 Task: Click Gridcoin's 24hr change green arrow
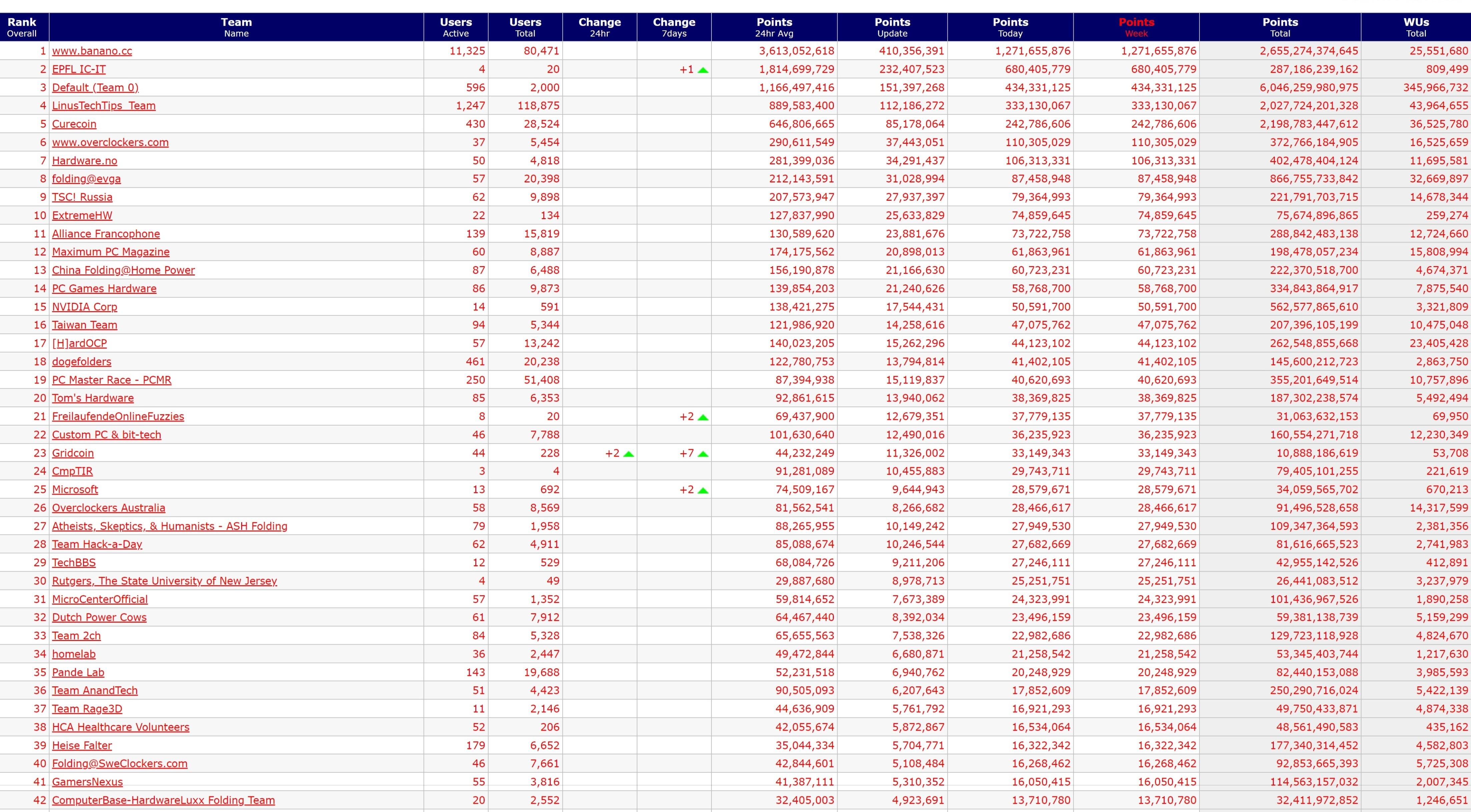[x=629, y=454]
